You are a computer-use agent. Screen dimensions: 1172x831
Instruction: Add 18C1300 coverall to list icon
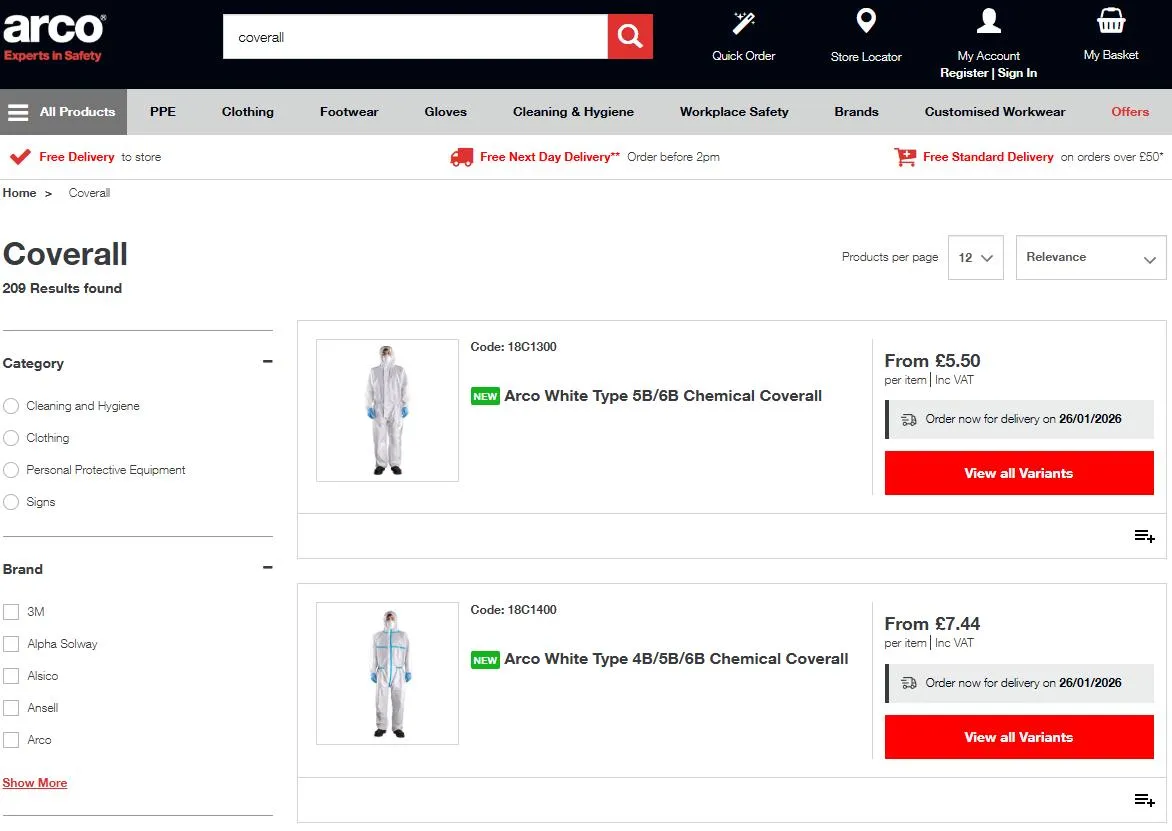1144,536
